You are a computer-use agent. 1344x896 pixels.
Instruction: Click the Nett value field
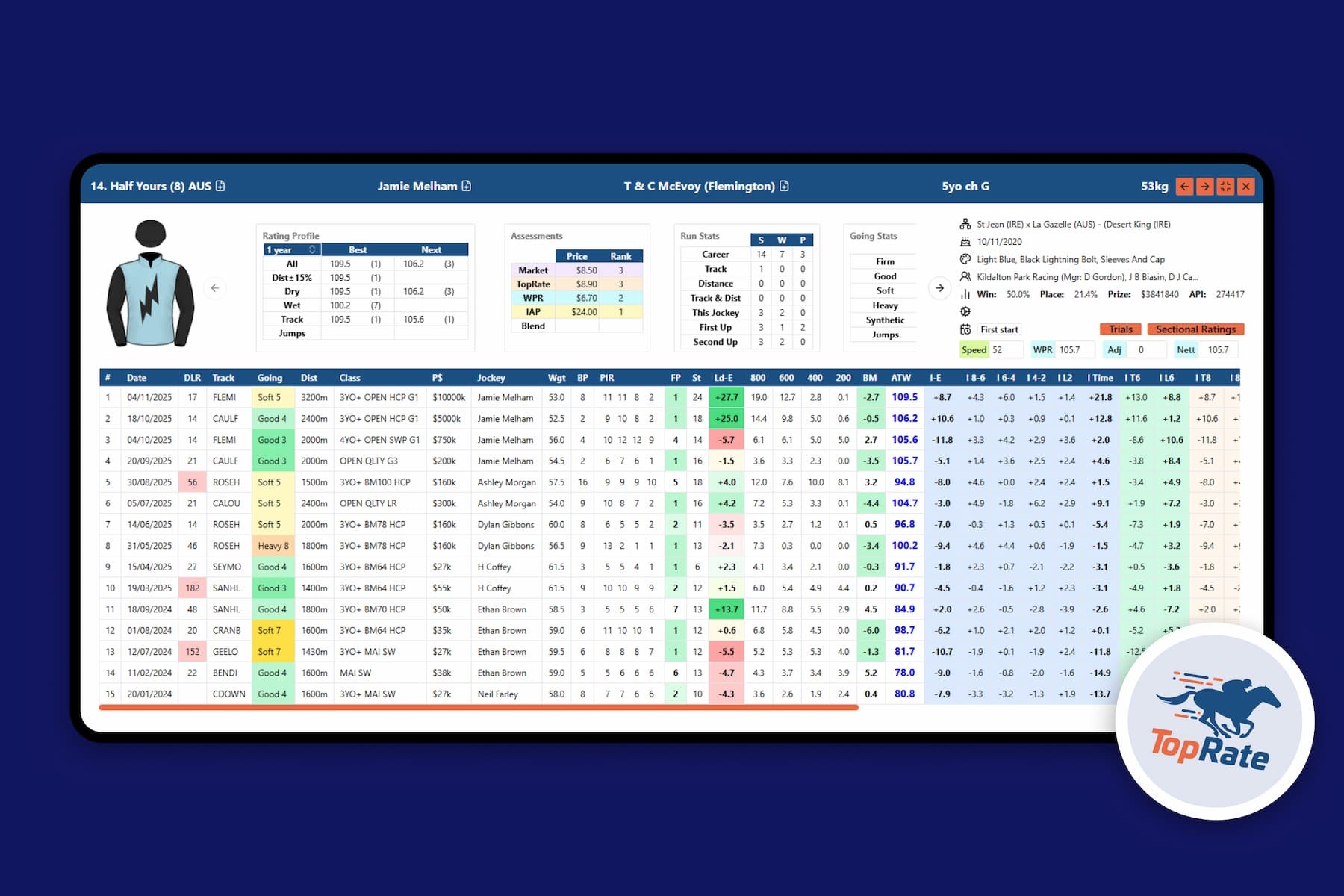click(x=1218, y=349)
